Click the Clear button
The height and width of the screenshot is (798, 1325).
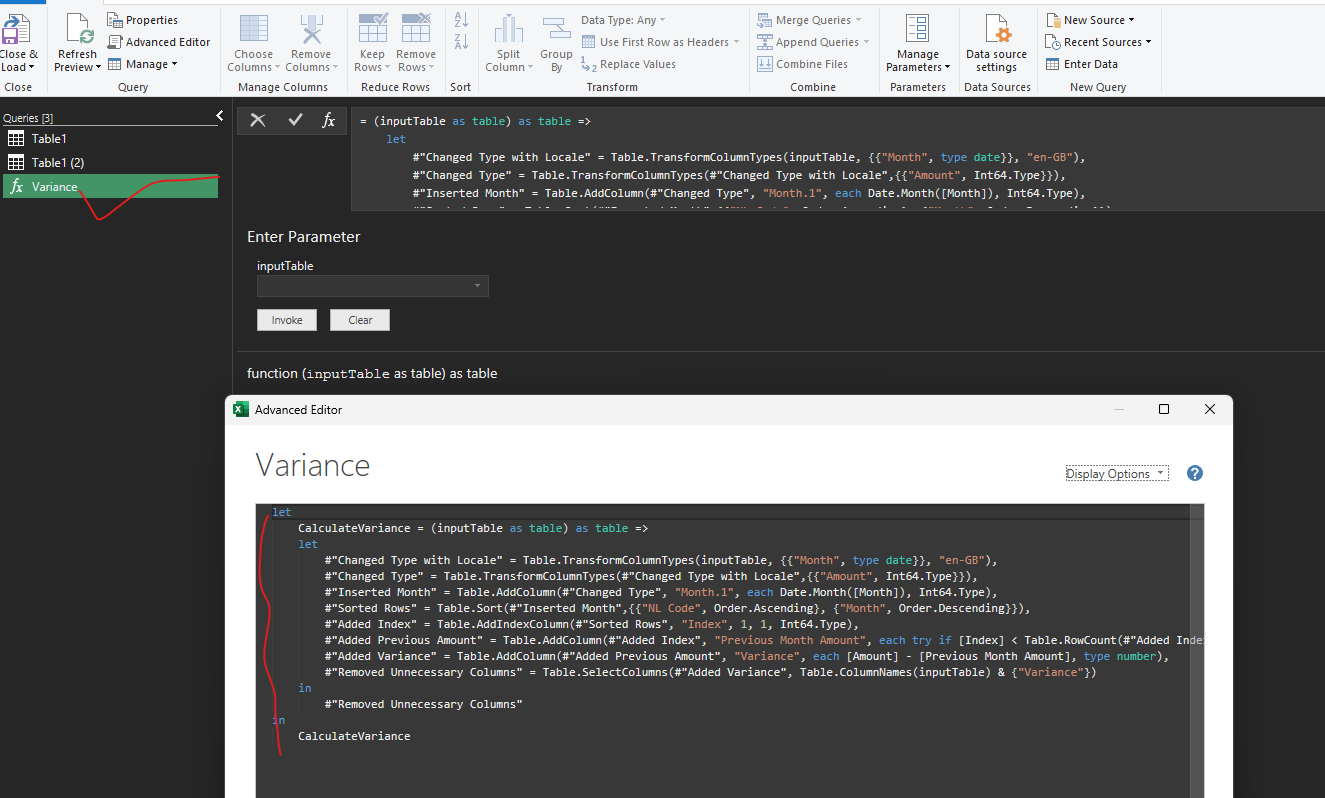click(360, 320)
